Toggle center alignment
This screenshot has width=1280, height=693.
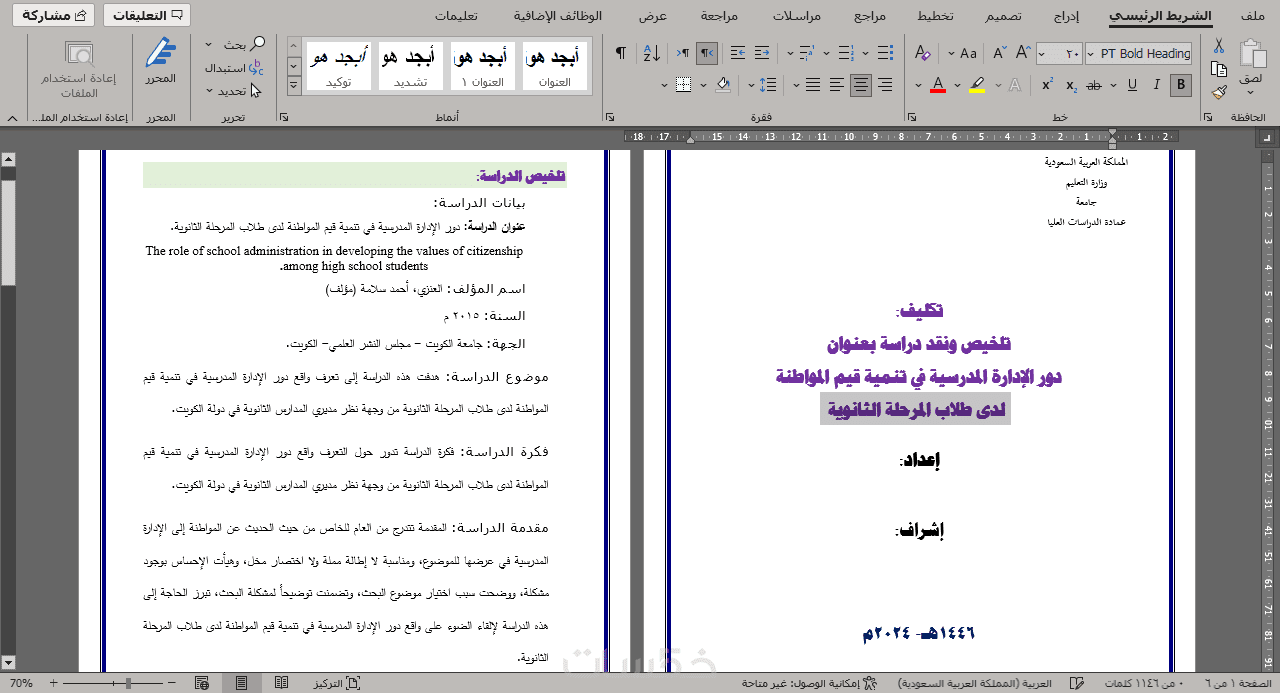coord(861,85)
